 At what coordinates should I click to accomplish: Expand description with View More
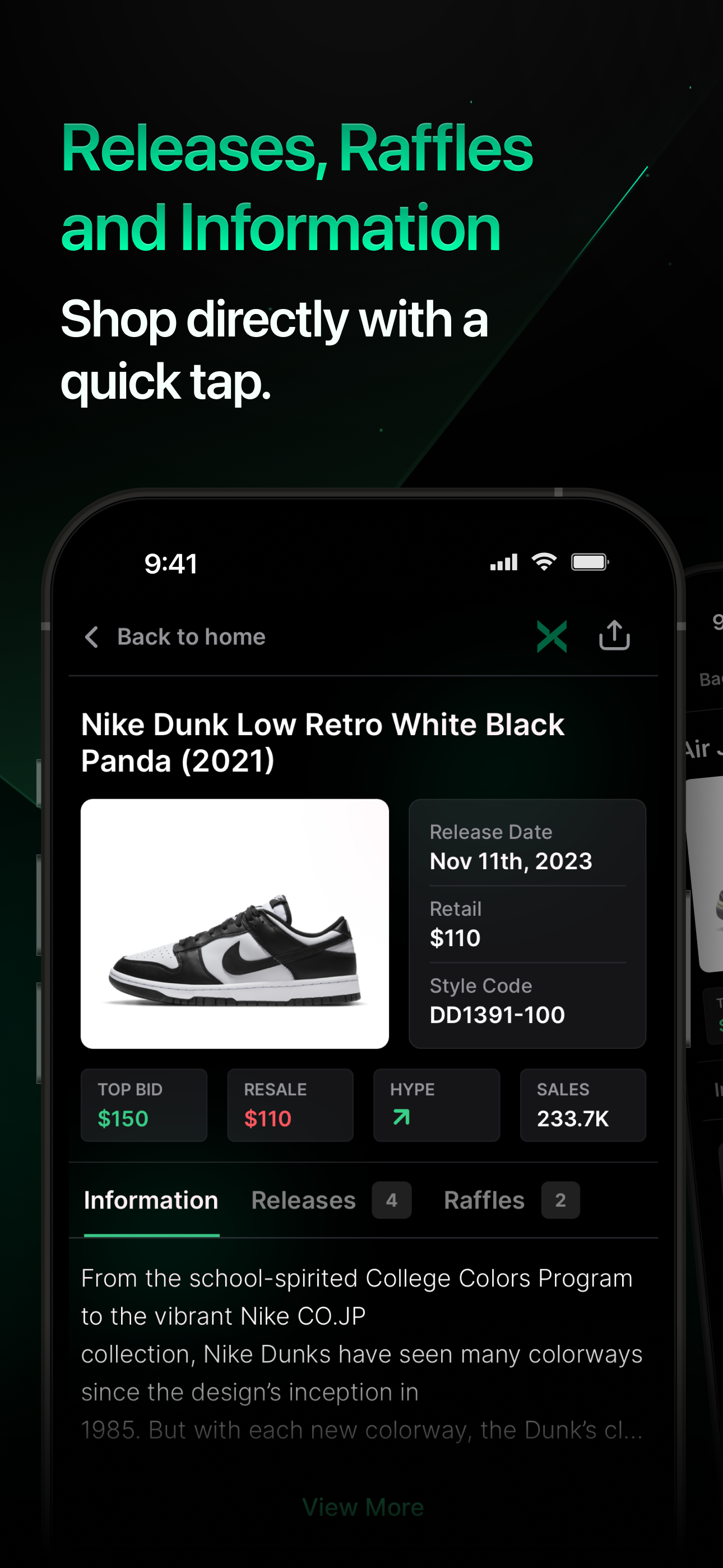tap(363, 1507)
